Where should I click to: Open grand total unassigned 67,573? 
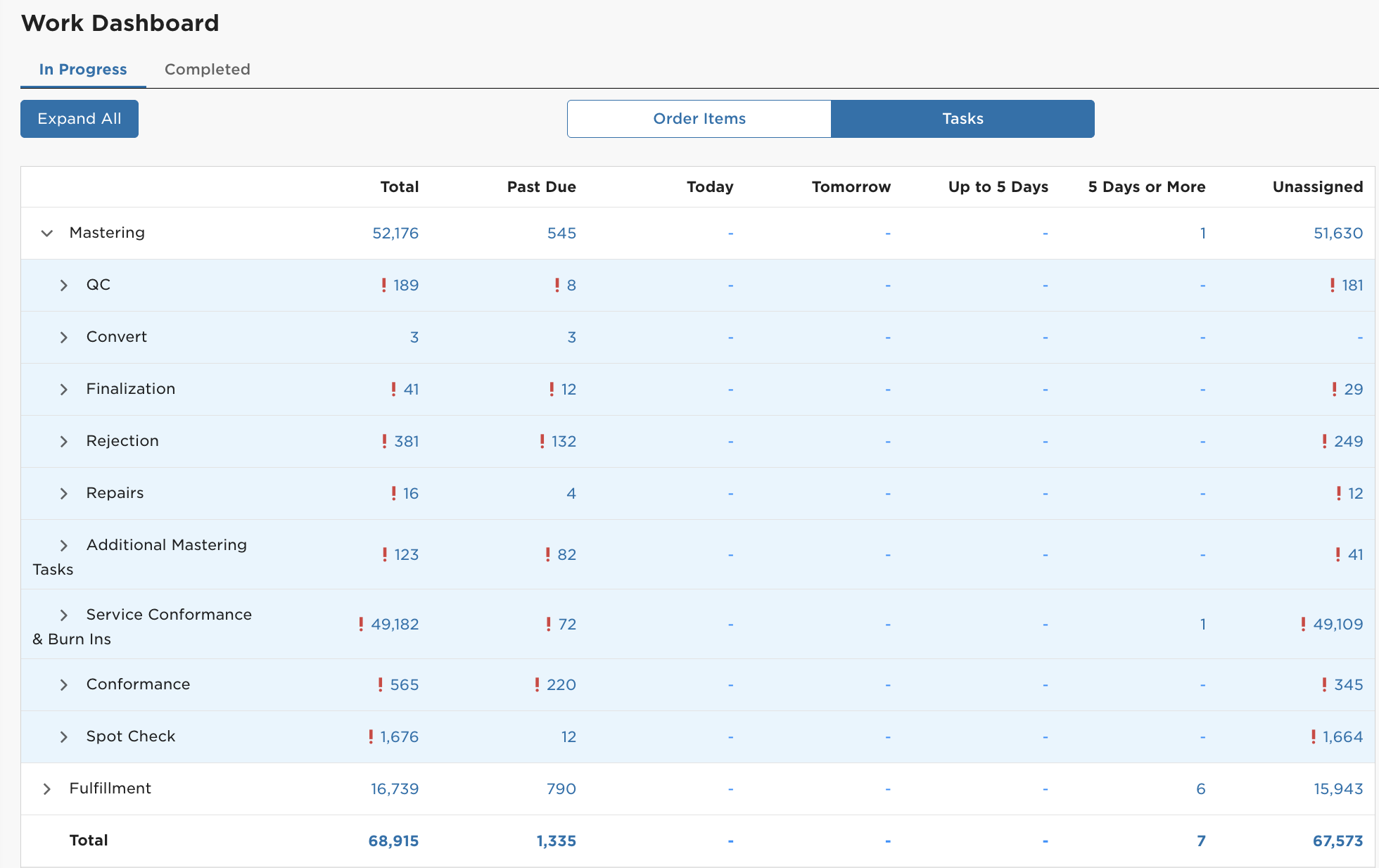point(1338,841)
